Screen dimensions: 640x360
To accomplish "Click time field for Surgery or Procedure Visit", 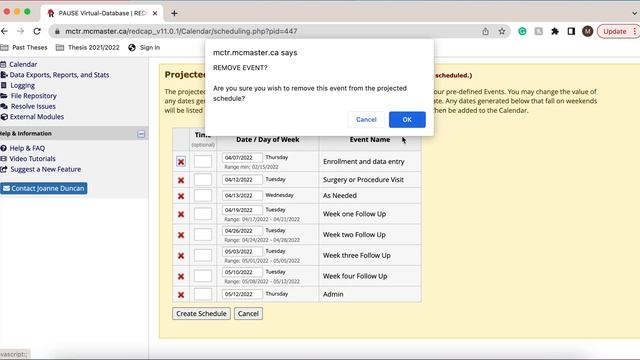I will (x=203, y=180).
